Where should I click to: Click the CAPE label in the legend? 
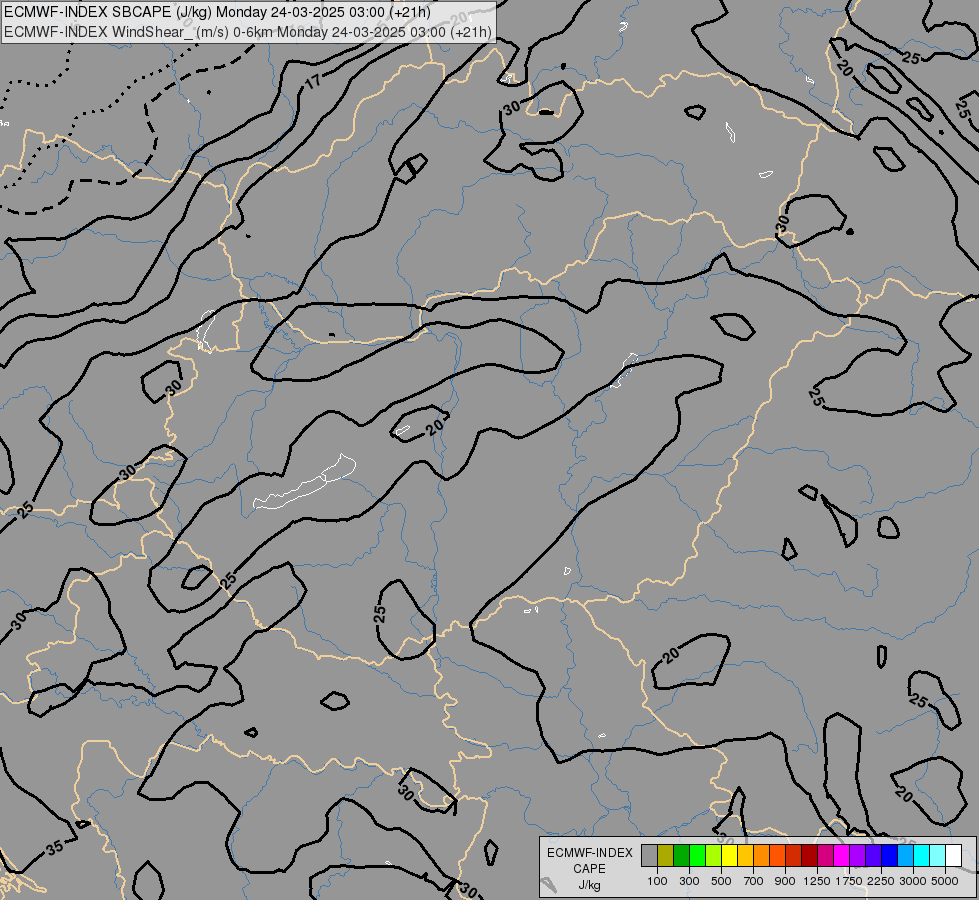589,869
